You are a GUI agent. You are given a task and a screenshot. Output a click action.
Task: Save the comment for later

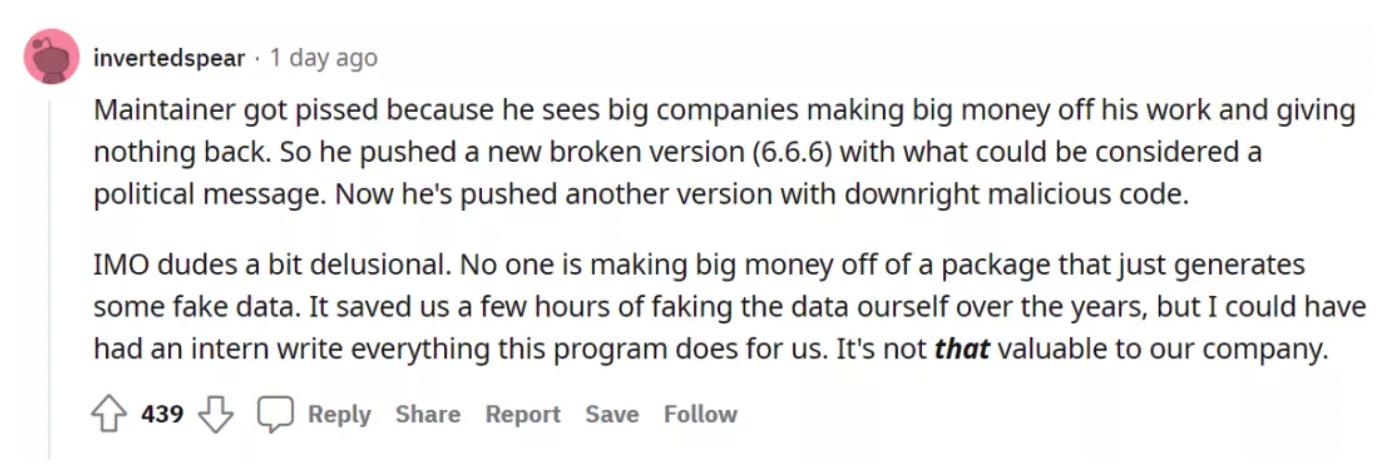click(x=612, y=414)
